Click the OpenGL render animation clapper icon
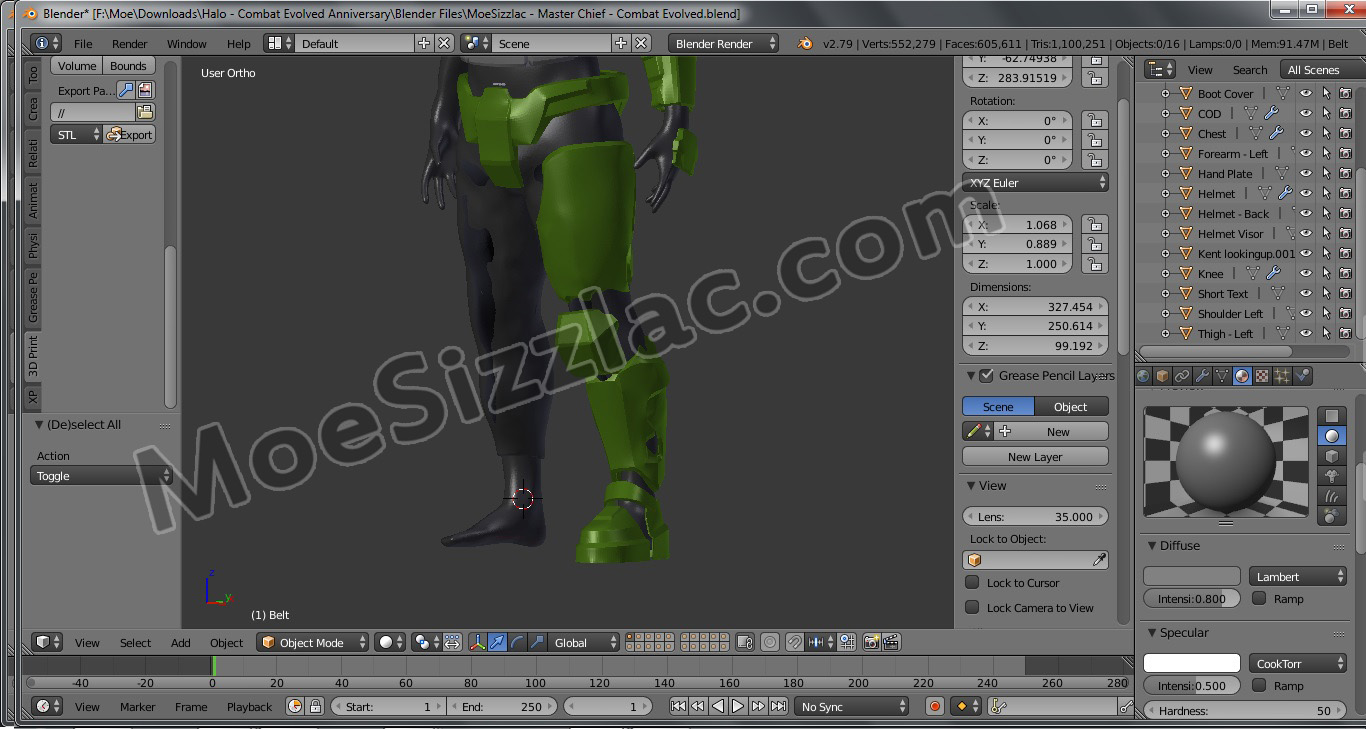This screenshot has height=729, width=1366. (891, 642)
